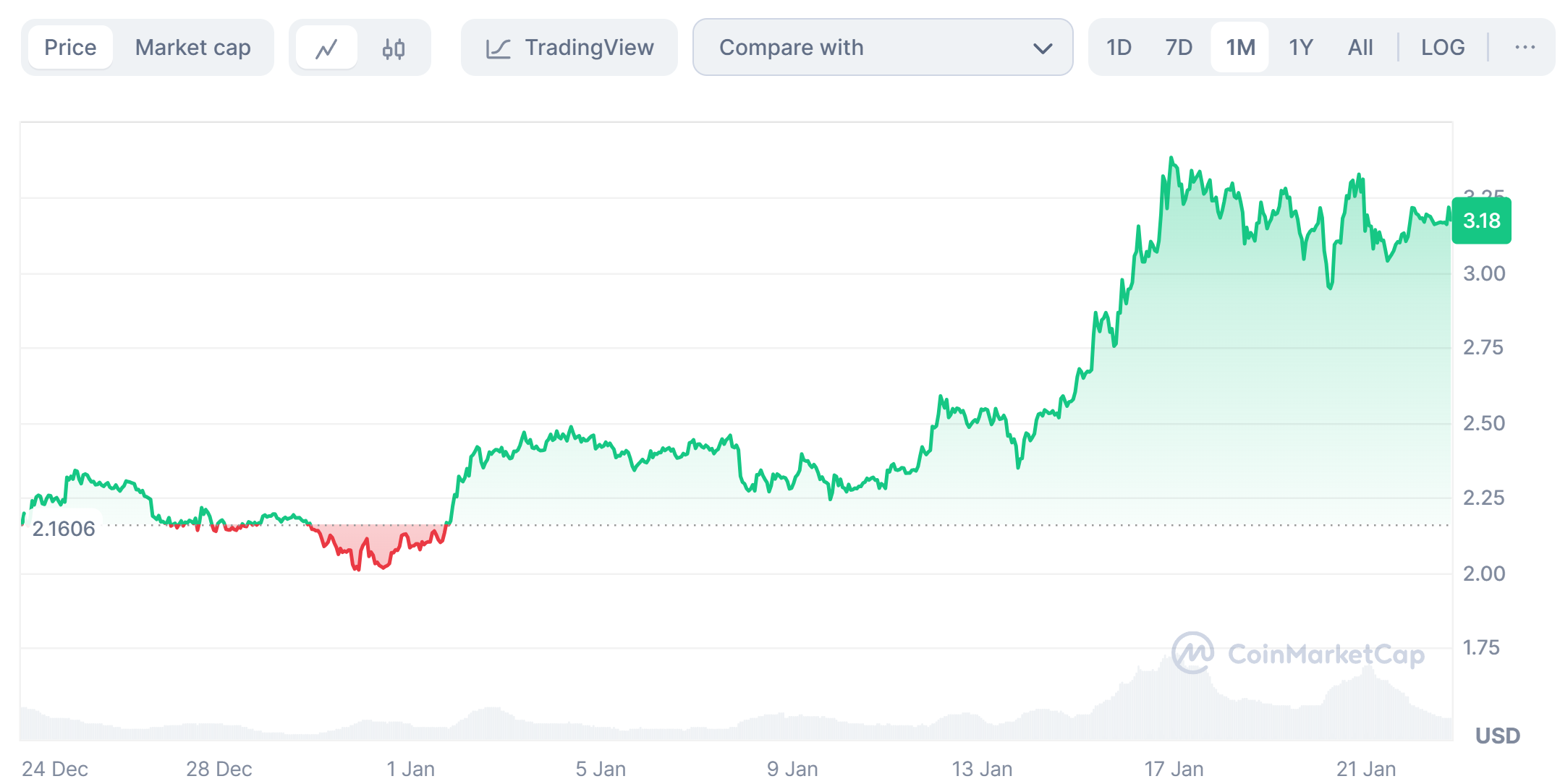This screenshot has width=1560, height=784.
Task: Select the 1M time range
Action: [1240, 48]
